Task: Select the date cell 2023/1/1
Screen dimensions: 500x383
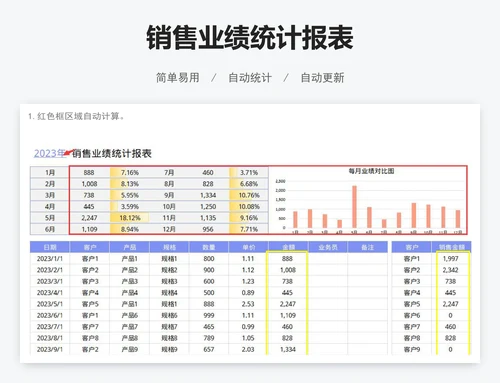Action: coord(50,259)
